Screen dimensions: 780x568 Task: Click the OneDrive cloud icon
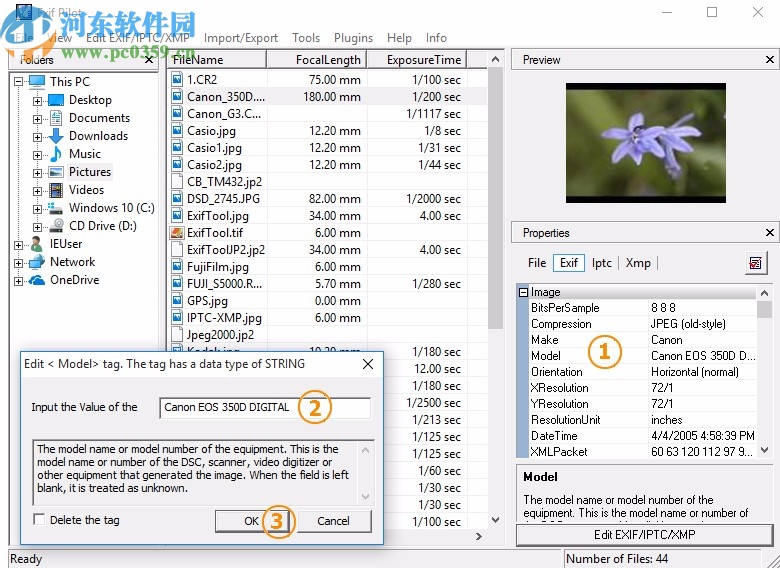[x=37, y=280]
